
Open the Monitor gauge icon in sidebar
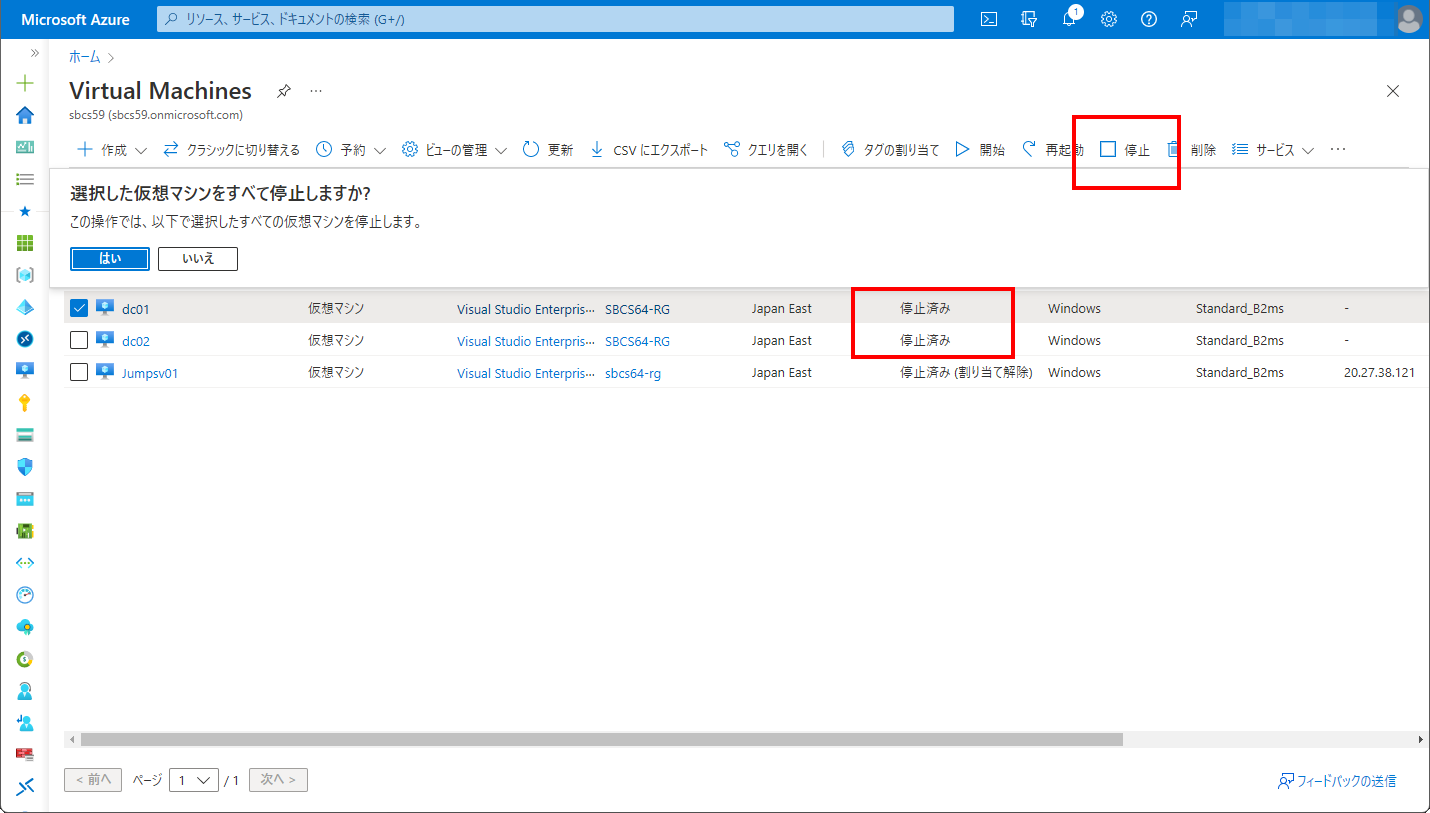[x=25, y=595]
